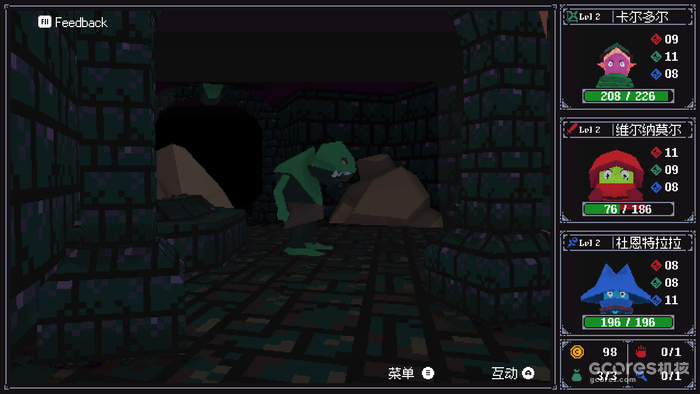Click 维尔纳莫尔's 76 / 186 health bar

click(628, 209)
